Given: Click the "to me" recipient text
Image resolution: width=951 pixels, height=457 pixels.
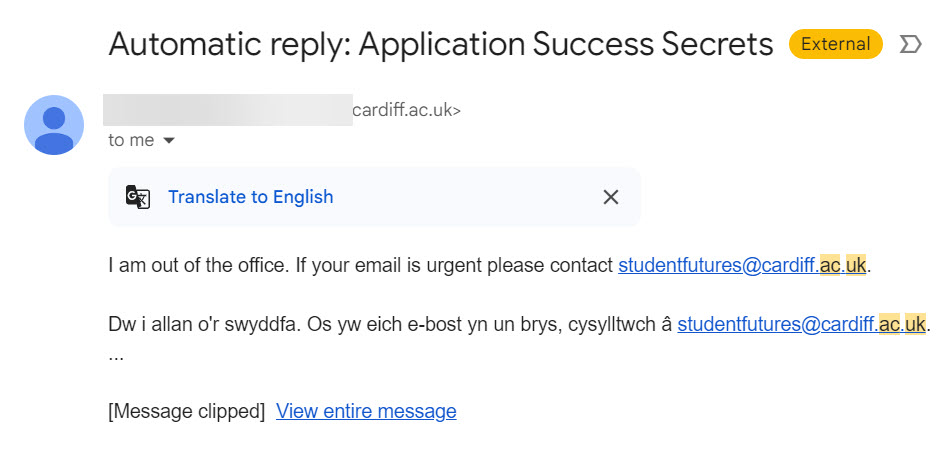Looking at the screenshot, I should tap(131, 141).
